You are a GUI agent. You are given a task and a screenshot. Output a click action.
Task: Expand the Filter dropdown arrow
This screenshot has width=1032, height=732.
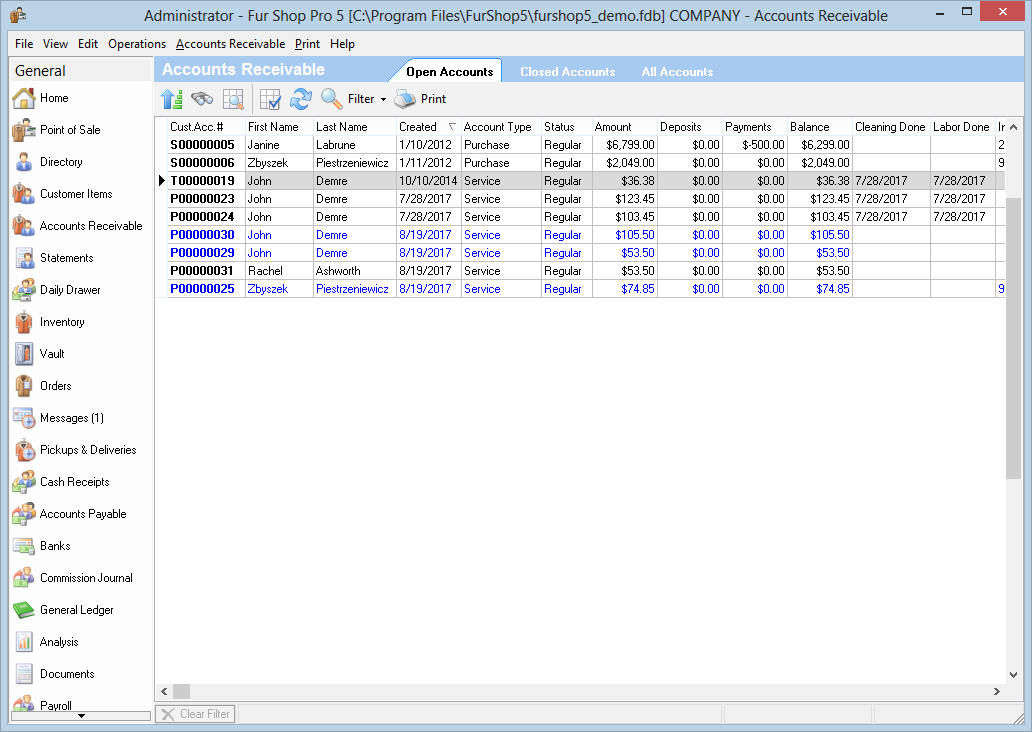click(383, 100)
